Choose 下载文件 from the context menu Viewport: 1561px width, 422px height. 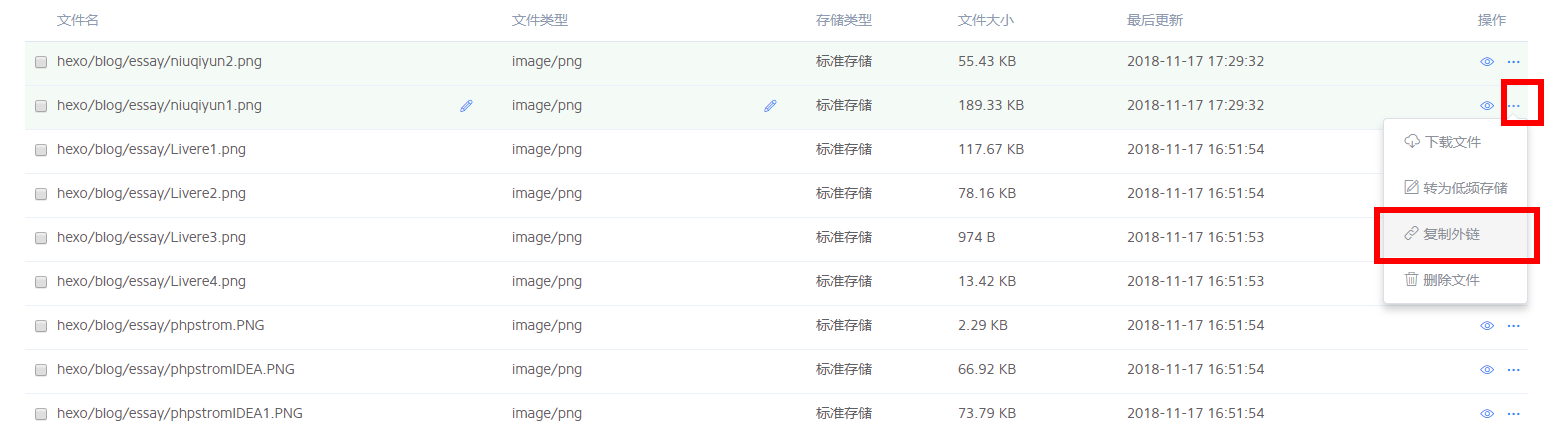pyautogui.click(x=1454, y=142)
